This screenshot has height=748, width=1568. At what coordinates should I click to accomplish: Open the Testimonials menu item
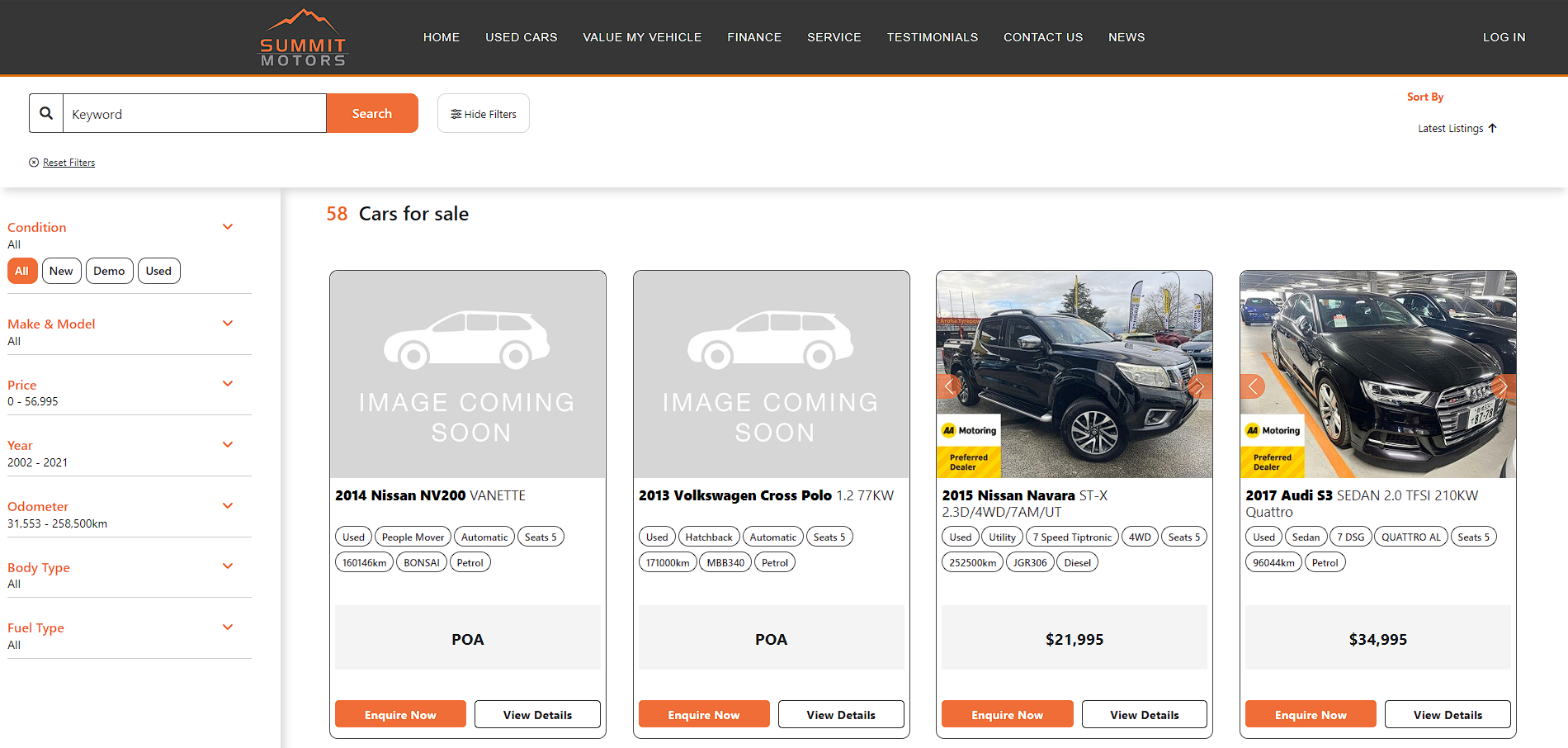tap(933, 37)
